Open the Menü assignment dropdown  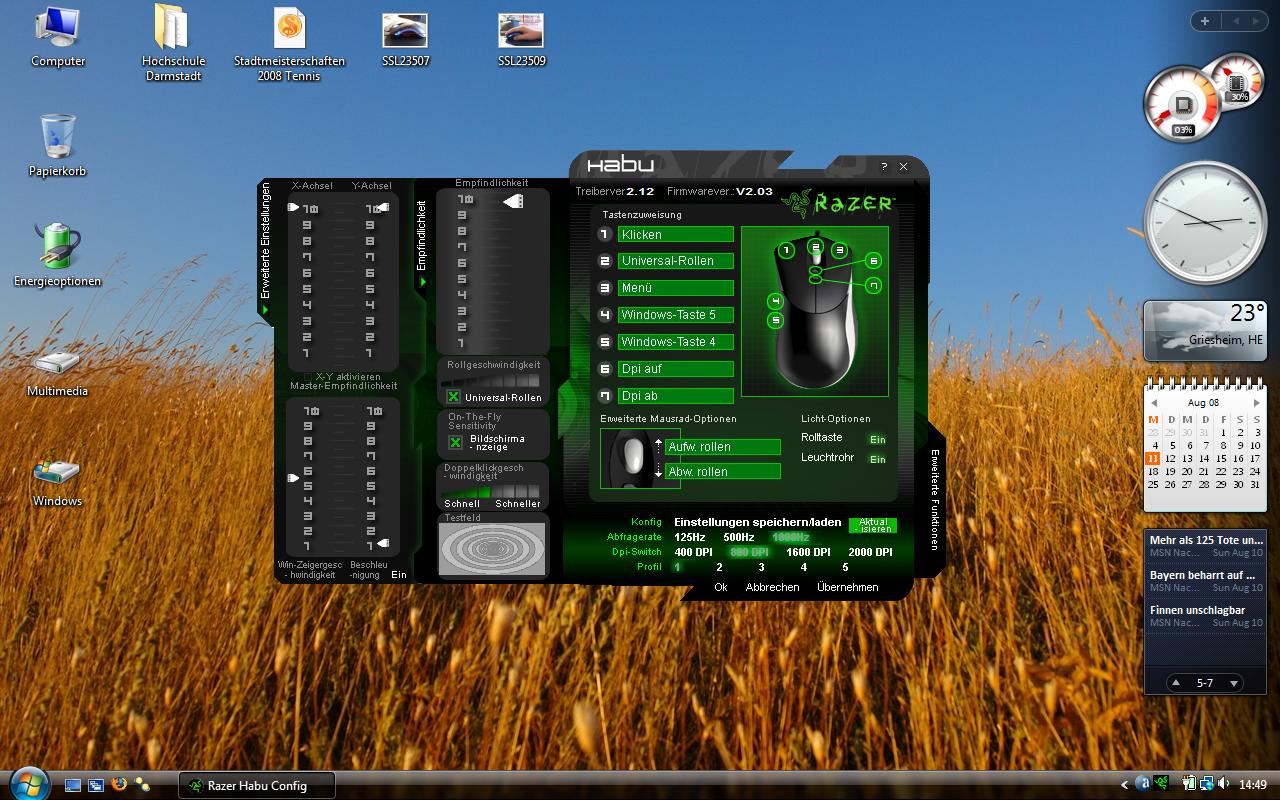[x=676, y=288]
